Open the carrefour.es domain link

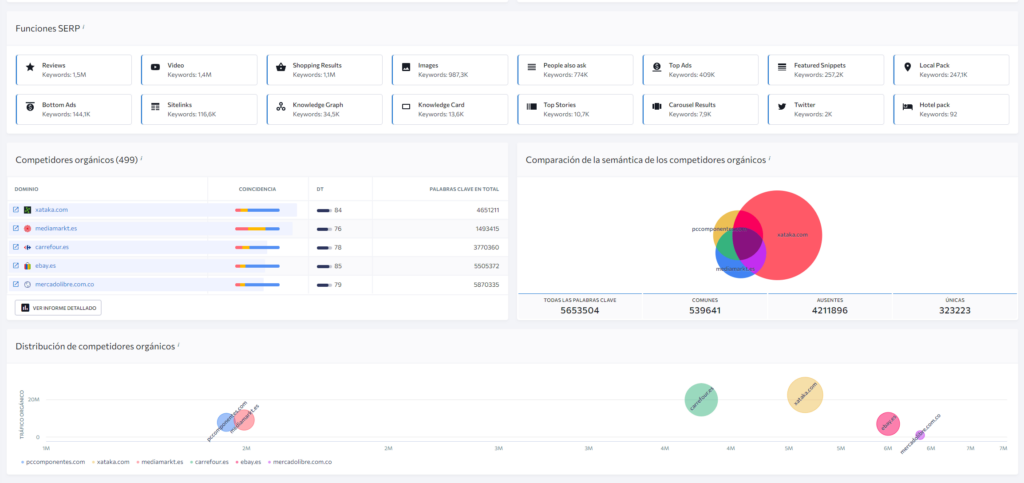point(52,247)
